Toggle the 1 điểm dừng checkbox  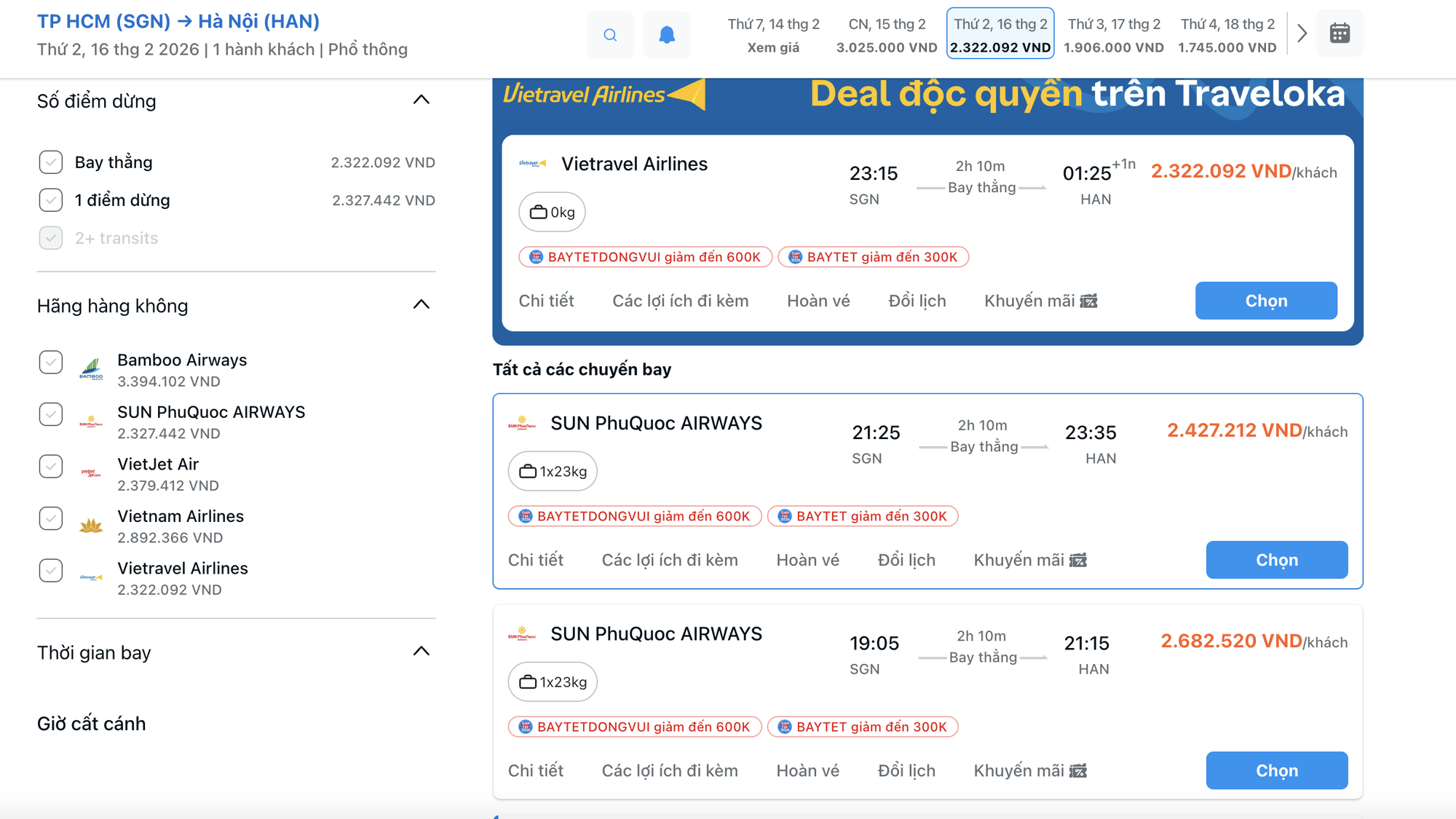pyautogui.click(x=51, y=200)
